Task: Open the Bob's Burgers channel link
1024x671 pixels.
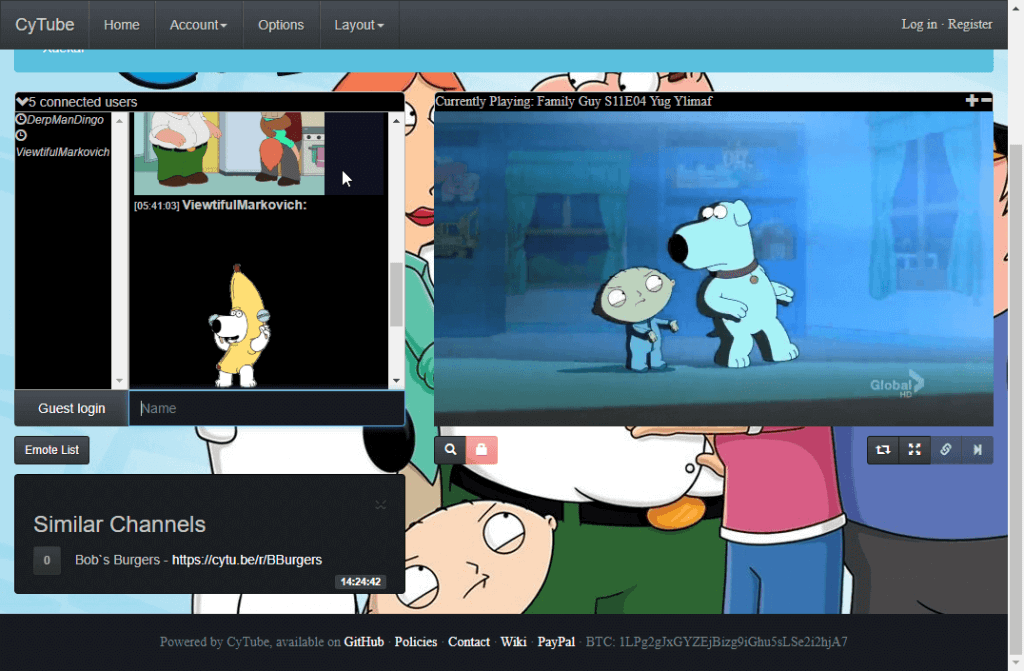Action: 247,560
